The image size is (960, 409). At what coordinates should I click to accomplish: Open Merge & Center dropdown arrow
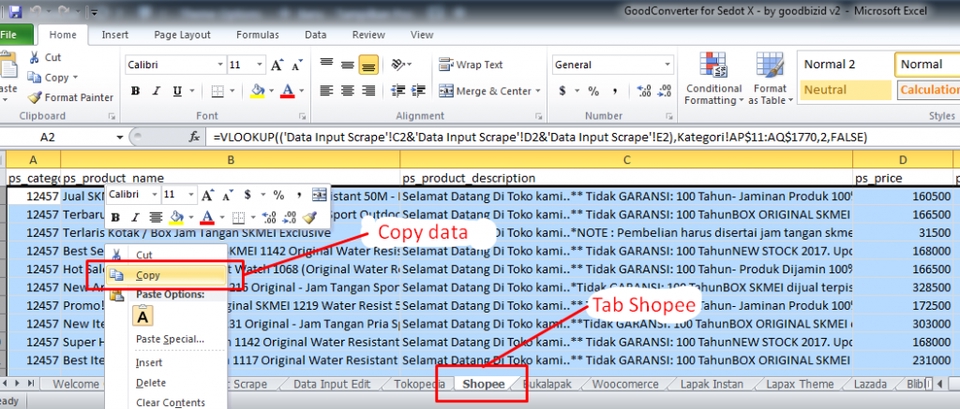tap(538, 91)
